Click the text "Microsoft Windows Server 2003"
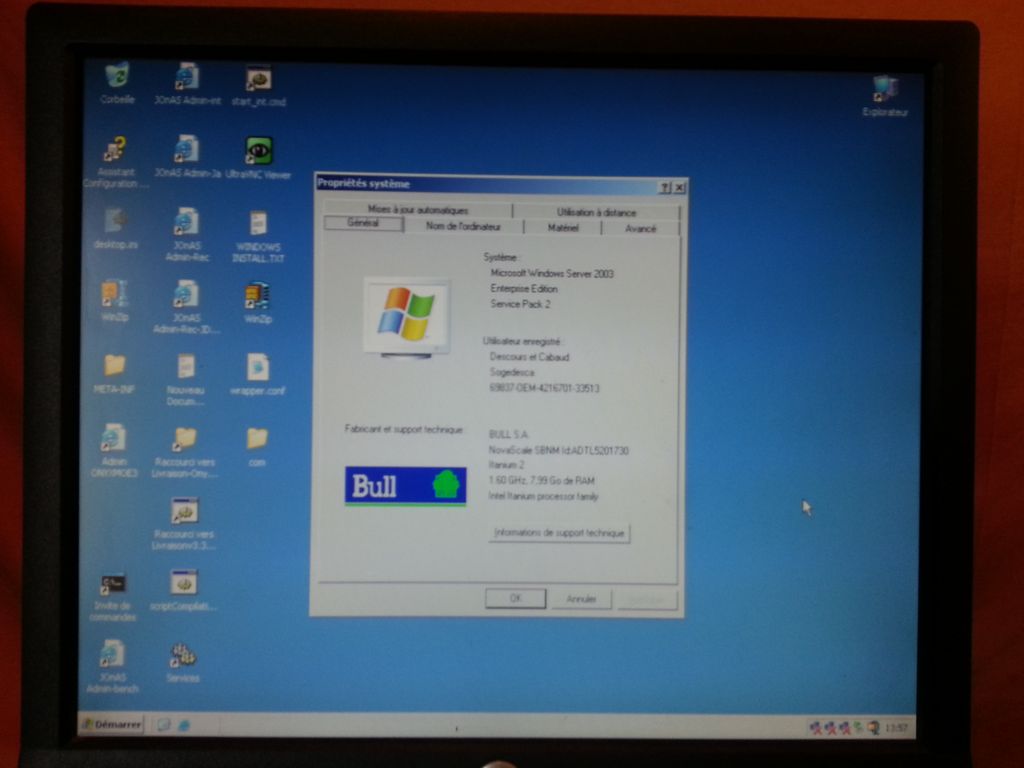The width and height of the screenshot is (1024, 768). 552,274
